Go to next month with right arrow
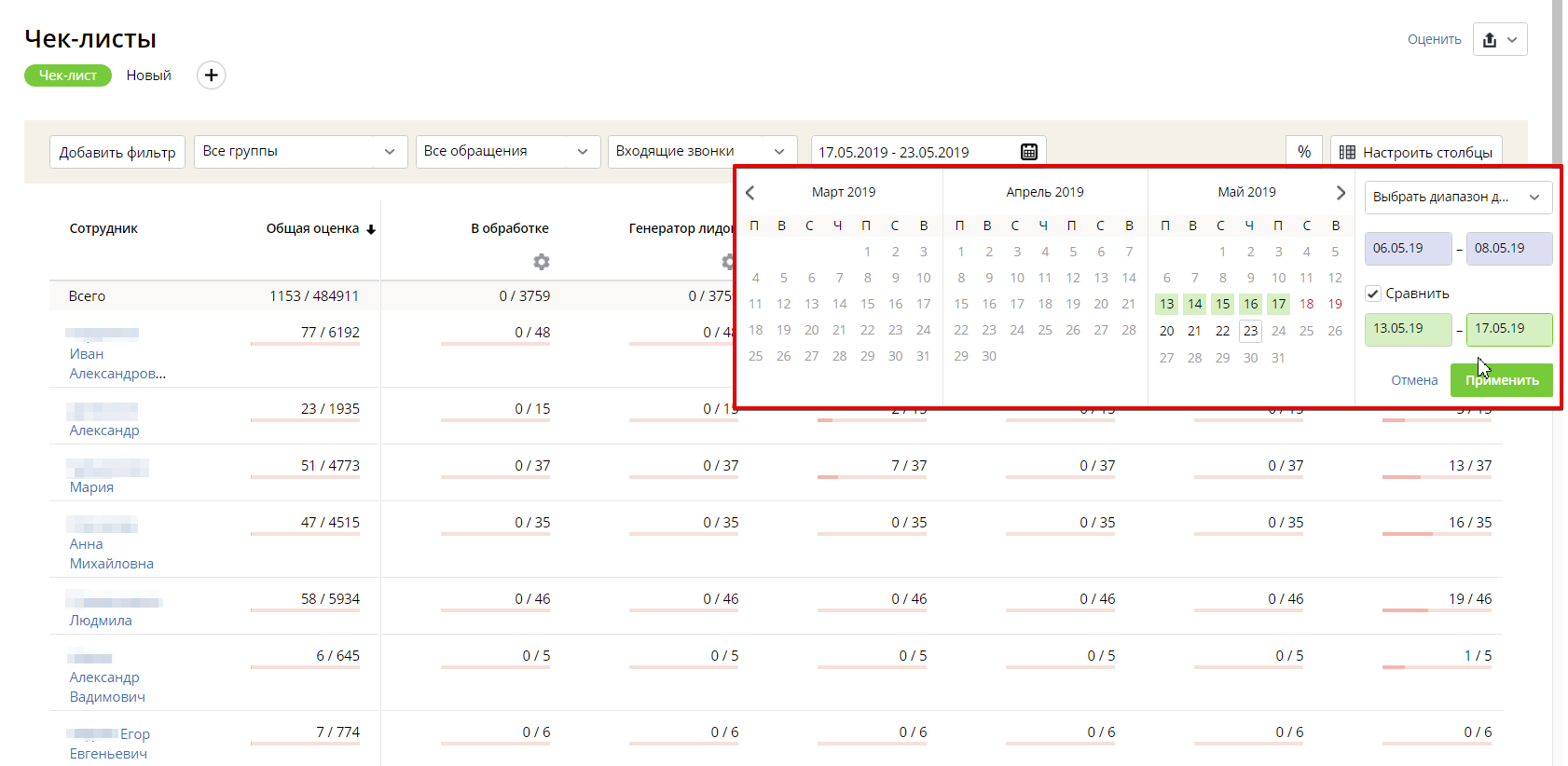The width and height of the screenshot is (1568, 766). 1341,193
